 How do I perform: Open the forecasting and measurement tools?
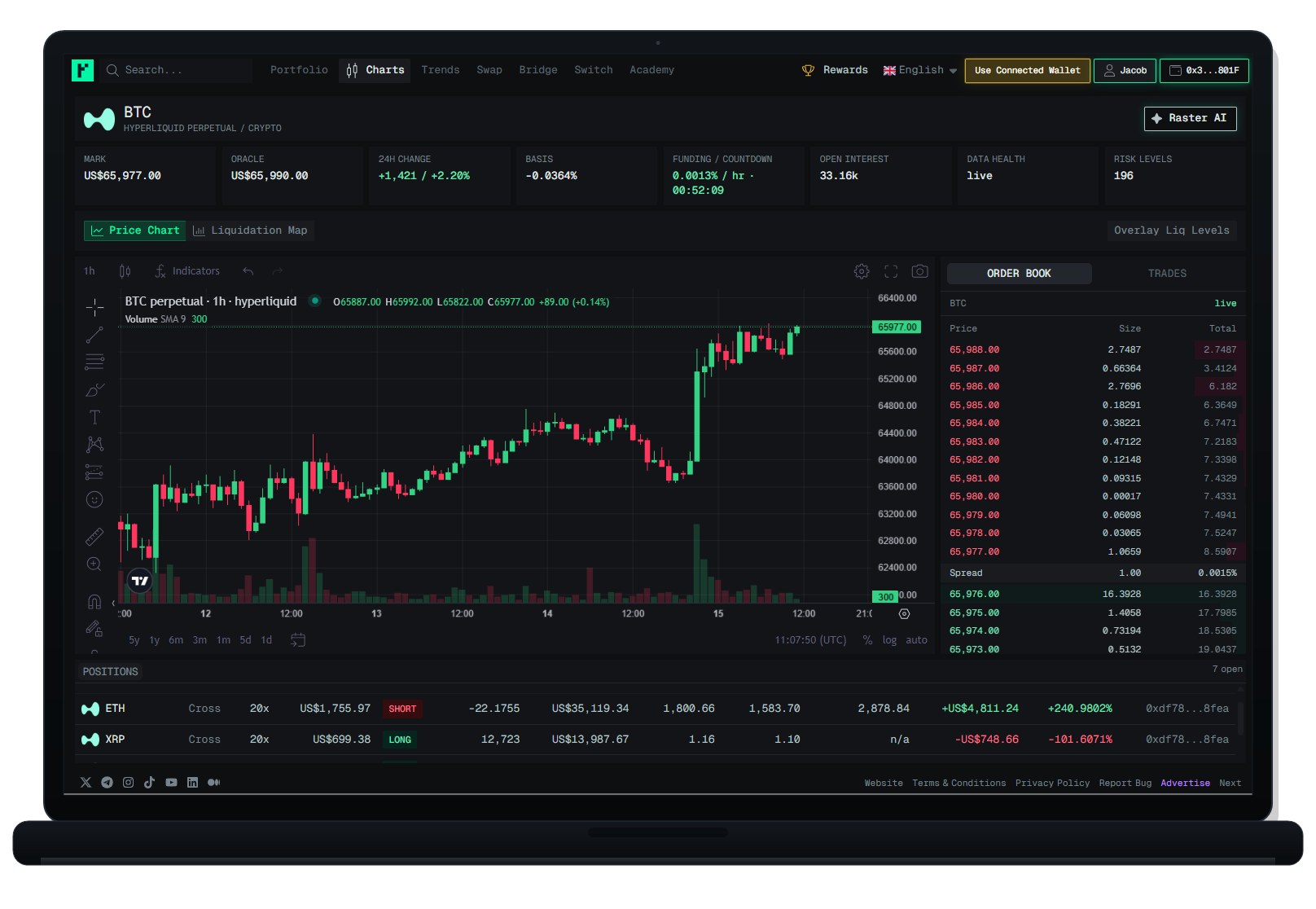(94, 472)
